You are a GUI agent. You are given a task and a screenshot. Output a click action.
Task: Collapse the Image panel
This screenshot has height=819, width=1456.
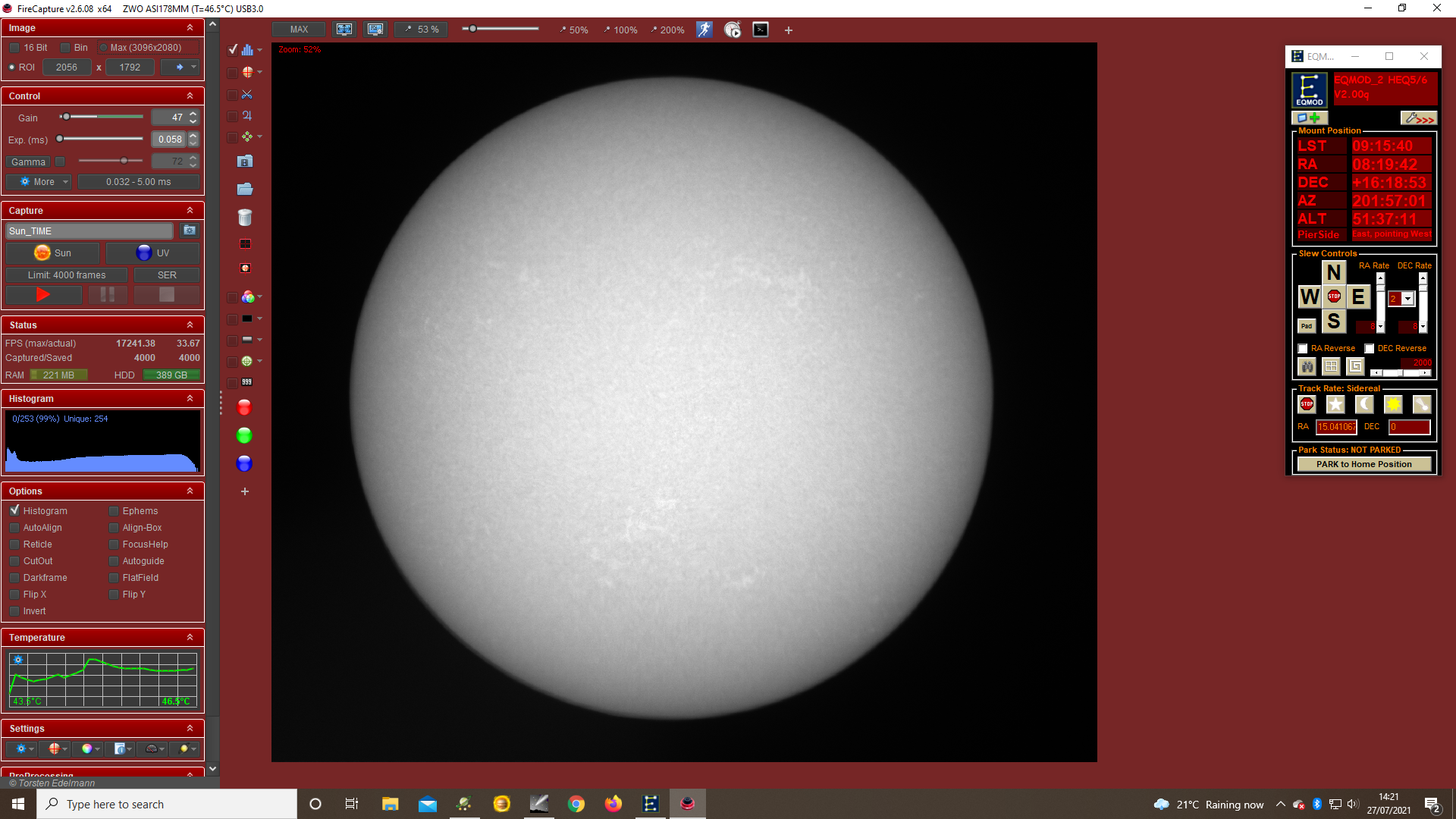[190, 28]
